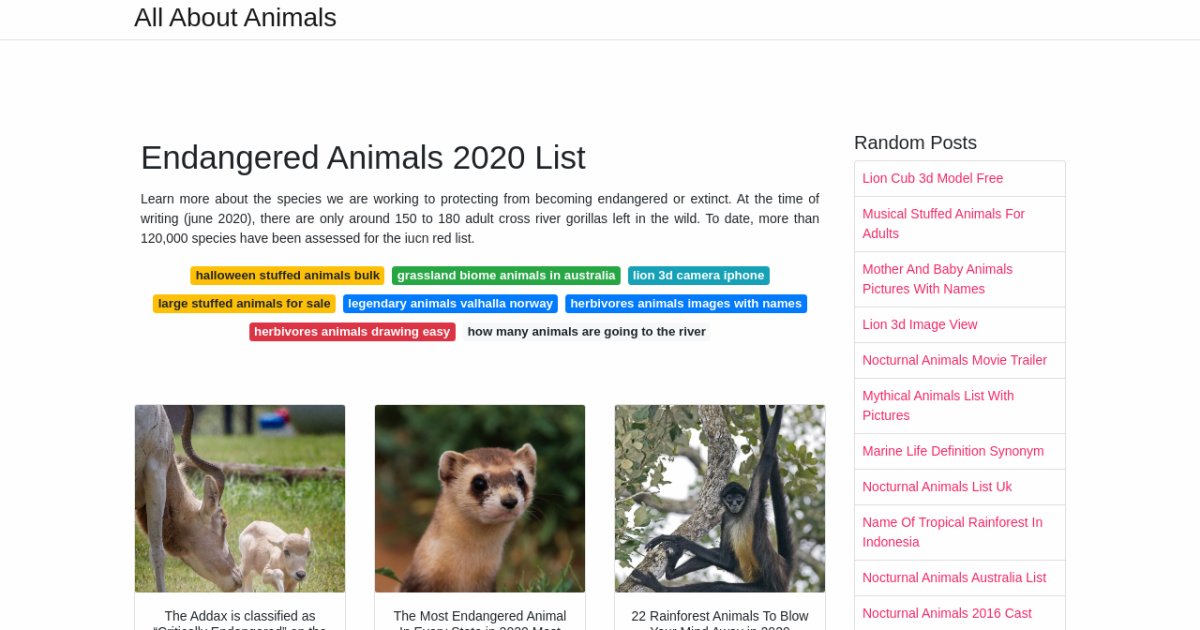Open Nocturnal Animals Movie Trailer post

coord(954,360)
